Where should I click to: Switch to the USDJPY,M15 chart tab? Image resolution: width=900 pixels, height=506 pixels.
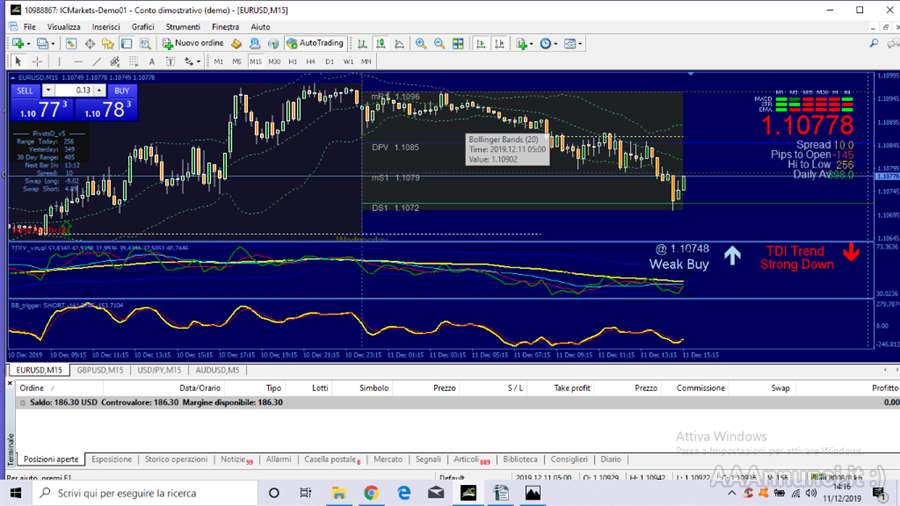coord(159,370)
